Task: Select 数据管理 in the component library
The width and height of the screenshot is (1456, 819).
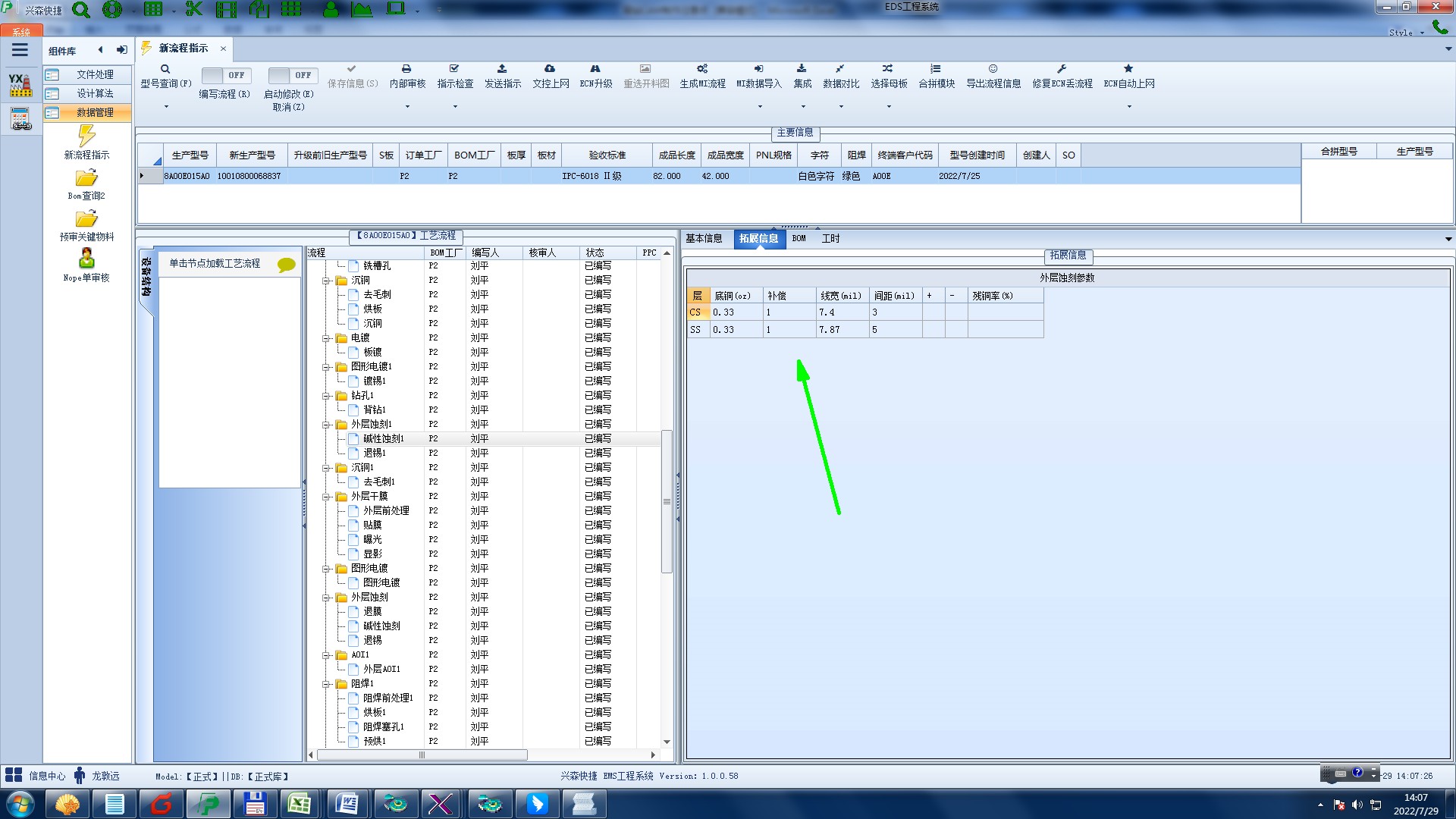Action: pos(95,112)
